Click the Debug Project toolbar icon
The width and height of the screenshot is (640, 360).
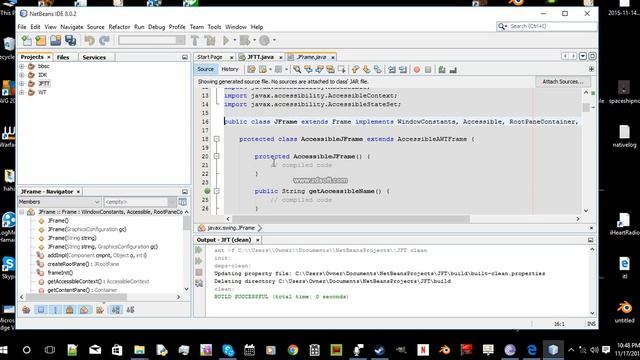245,40
